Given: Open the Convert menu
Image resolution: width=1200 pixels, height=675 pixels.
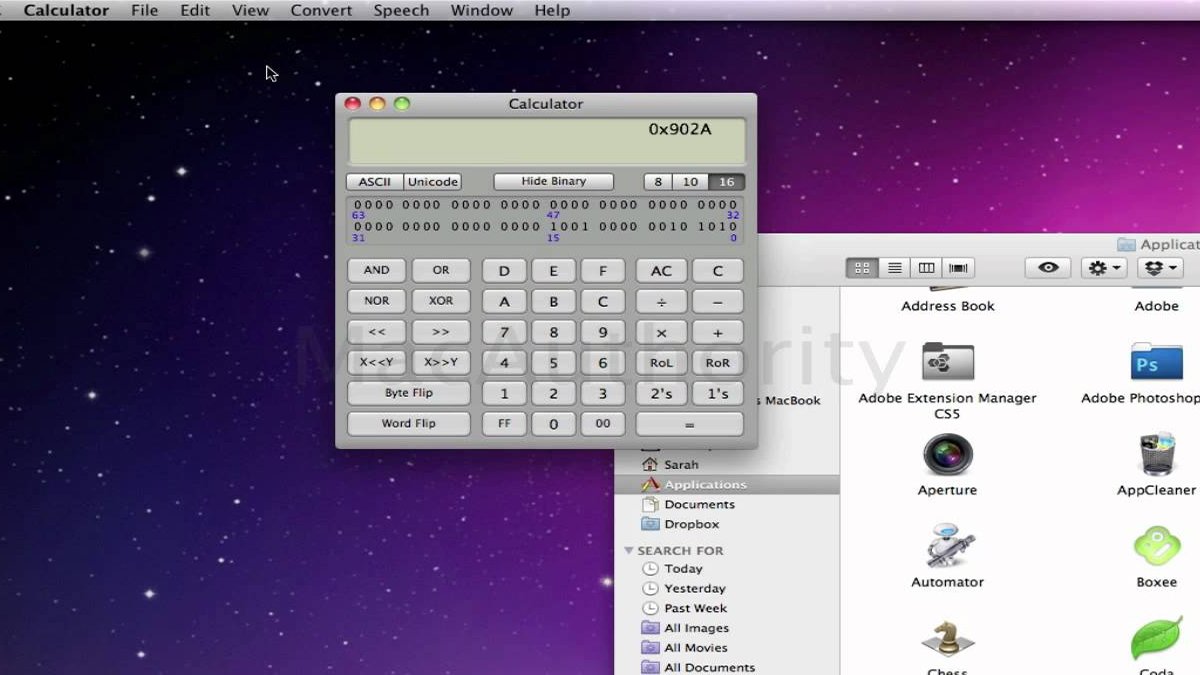Looking at the screenshot, I should coord(321,10).
